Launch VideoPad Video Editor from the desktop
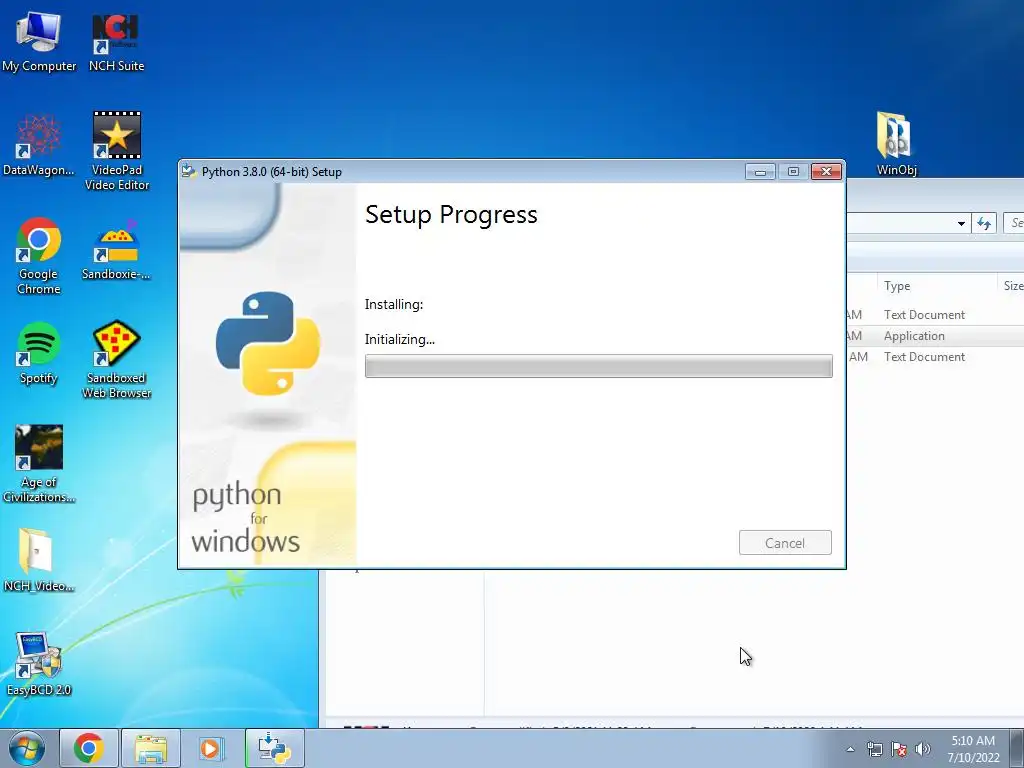Image resolution: width=1024 pixels, height=768 pixels. pos(117,150)
